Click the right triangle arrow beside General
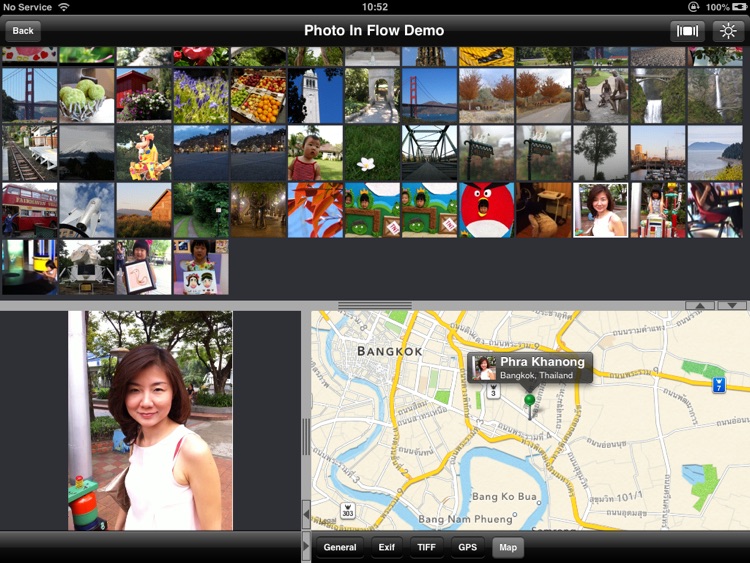The height and width of the screenshot is (563, 750). pyautogui.click(x=306, y=546)
